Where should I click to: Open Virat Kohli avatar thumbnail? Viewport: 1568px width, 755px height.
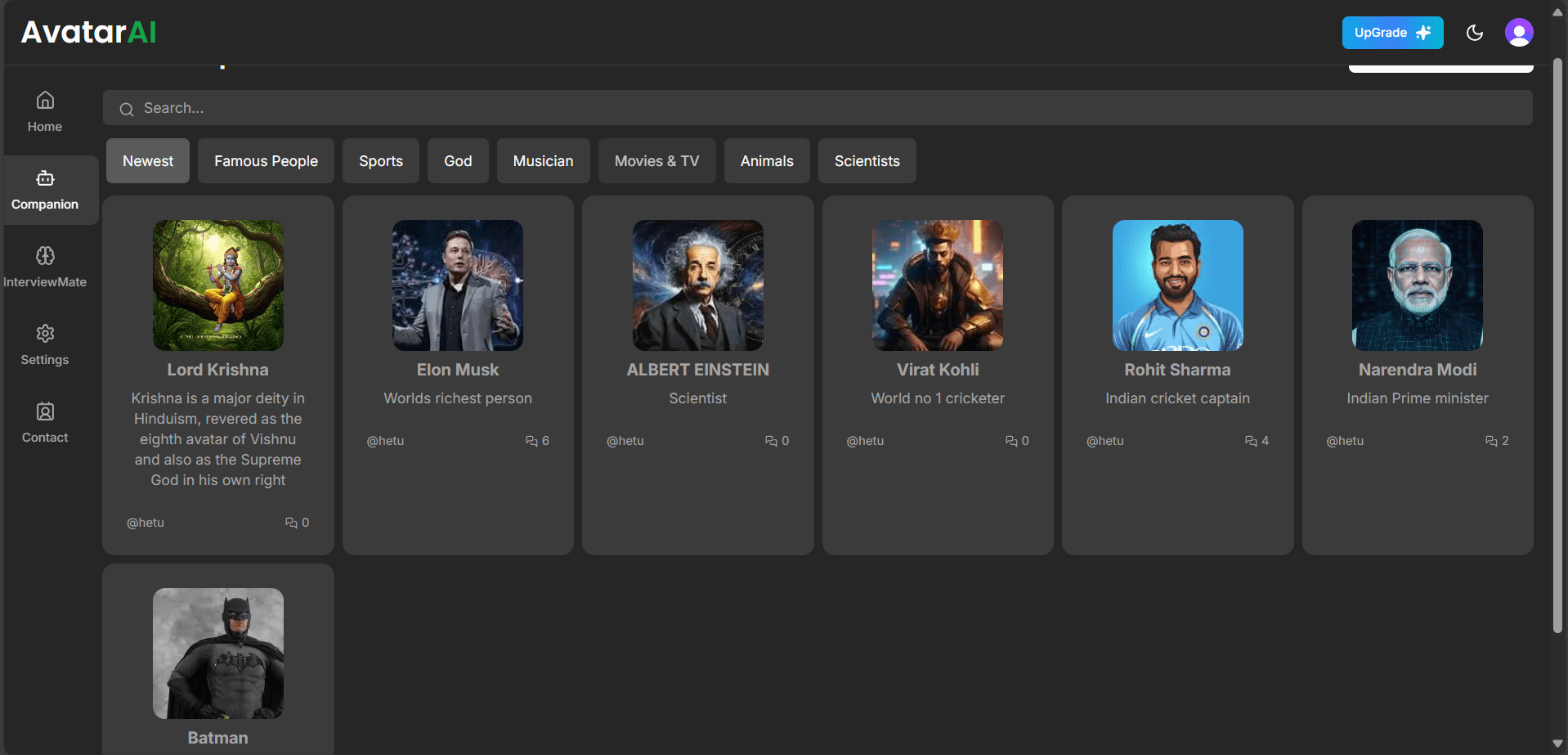click(938, 285)
